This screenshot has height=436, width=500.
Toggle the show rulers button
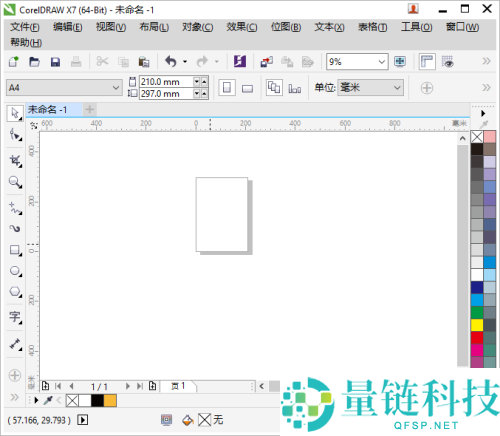click(x=427, y=62)
